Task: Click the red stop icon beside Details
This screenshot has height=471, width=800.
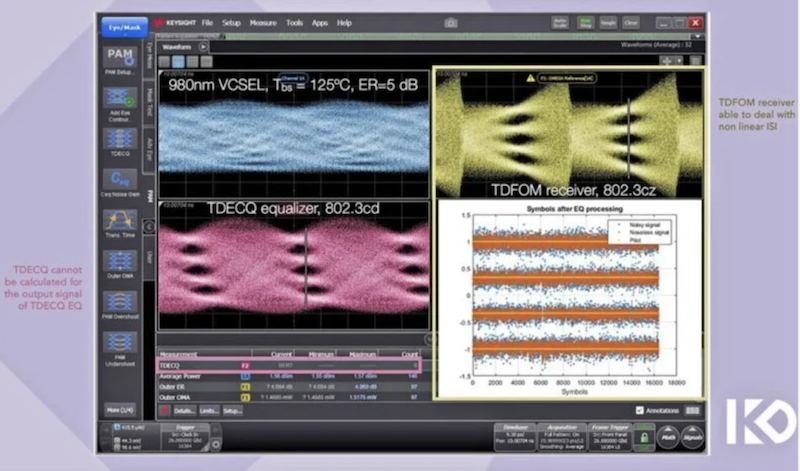Action: click(164, 410)
